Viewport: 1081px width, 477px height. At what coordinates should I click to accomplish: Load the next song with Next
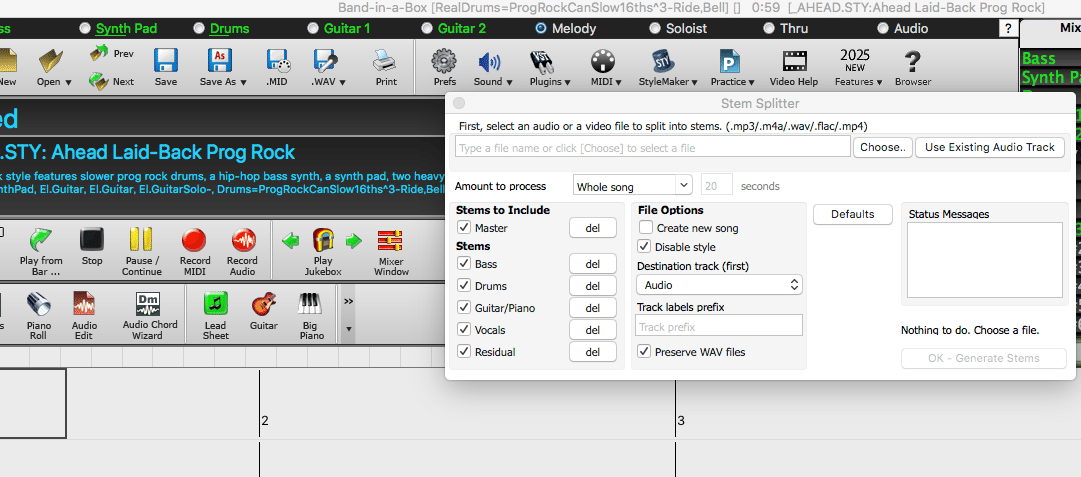112,81
